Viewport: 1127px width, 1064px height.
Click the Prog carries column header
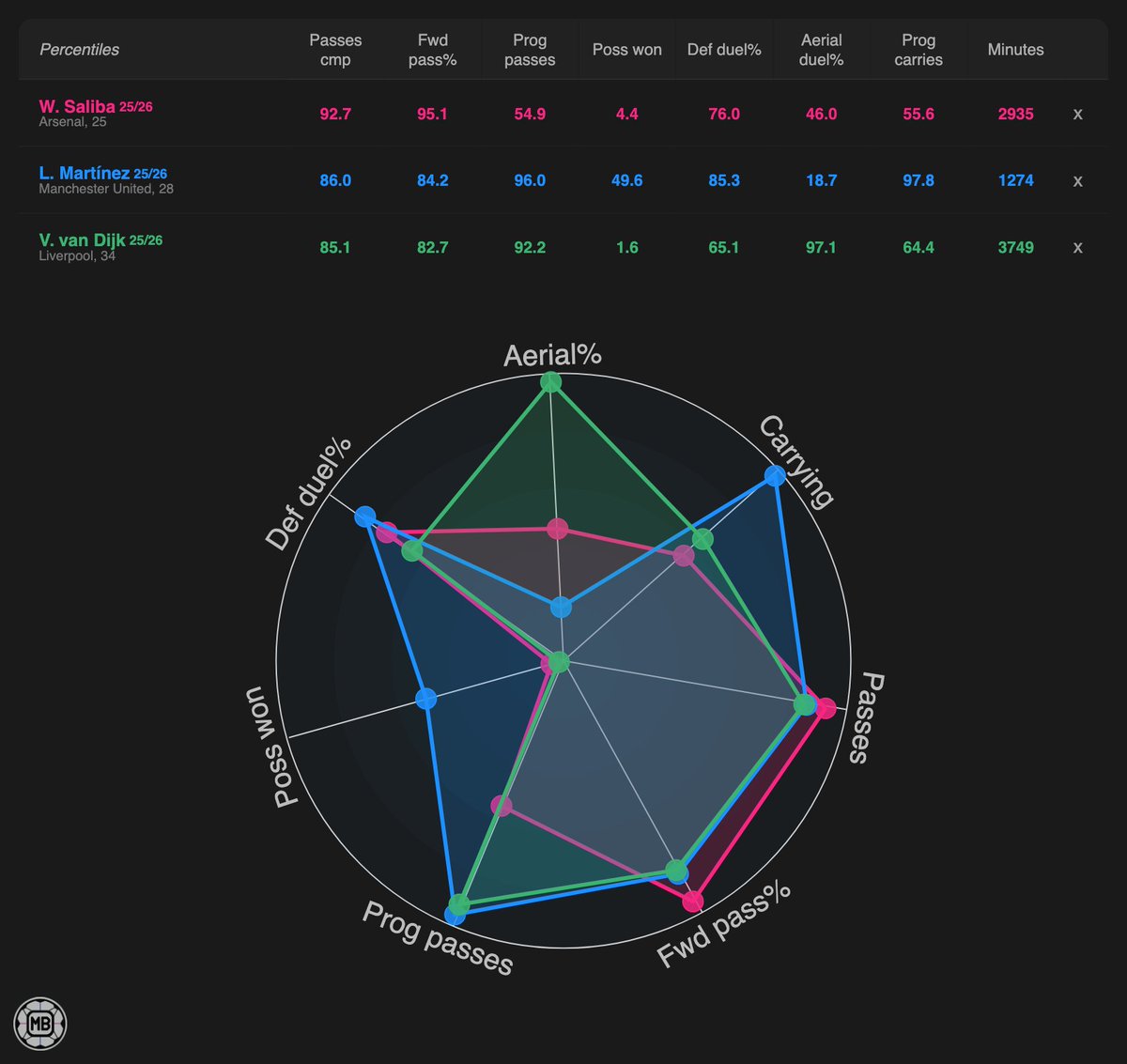919,50
